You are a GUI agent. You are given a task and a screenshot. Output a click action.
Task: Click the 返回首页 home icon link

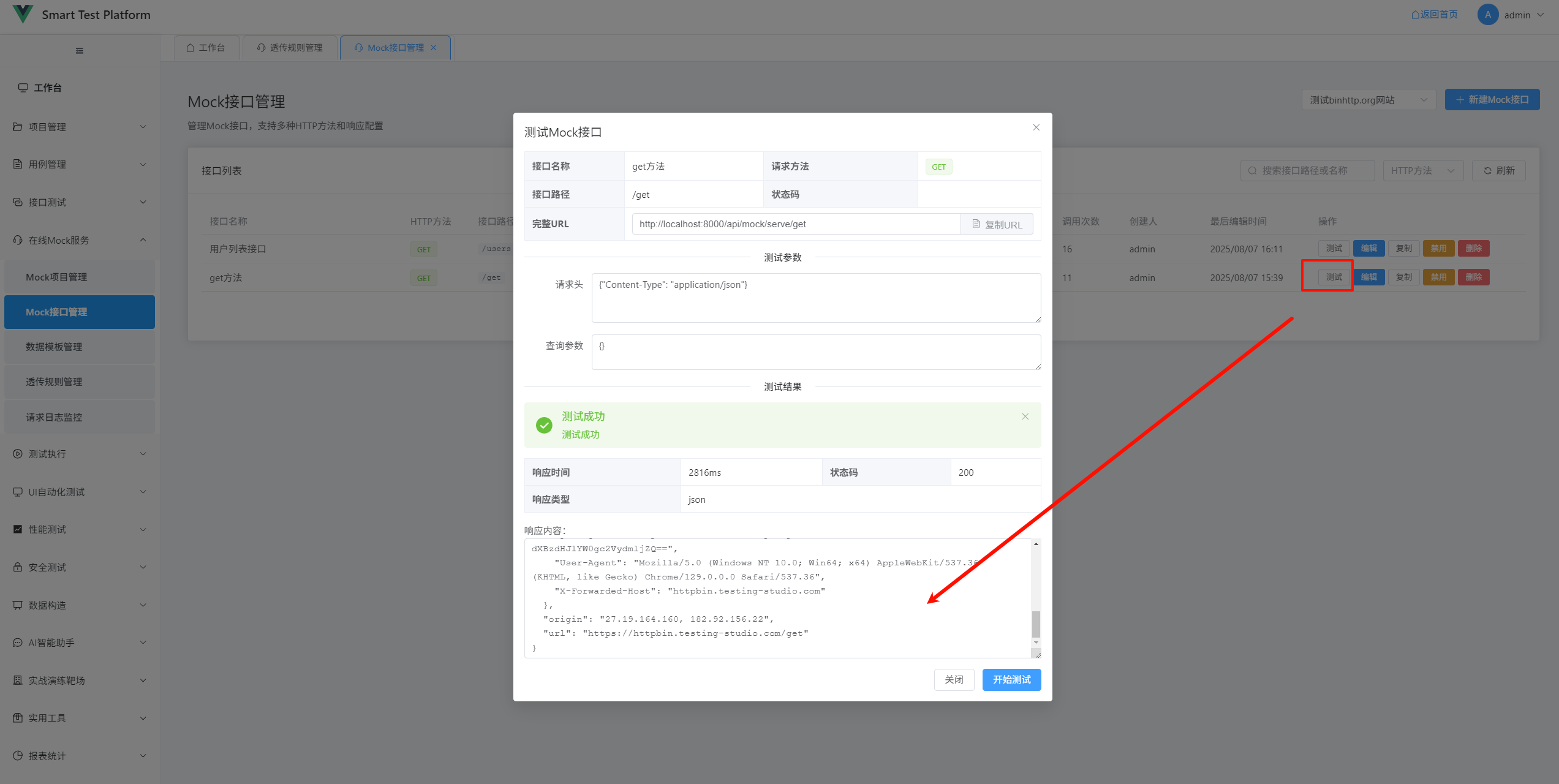point(1434,15)
